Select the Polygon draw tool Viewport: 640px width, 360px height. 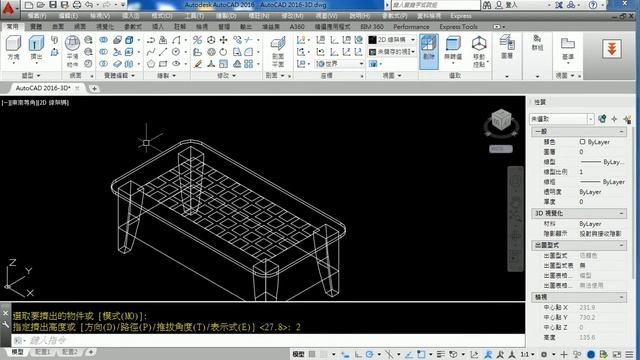click(x=151, y=64)
